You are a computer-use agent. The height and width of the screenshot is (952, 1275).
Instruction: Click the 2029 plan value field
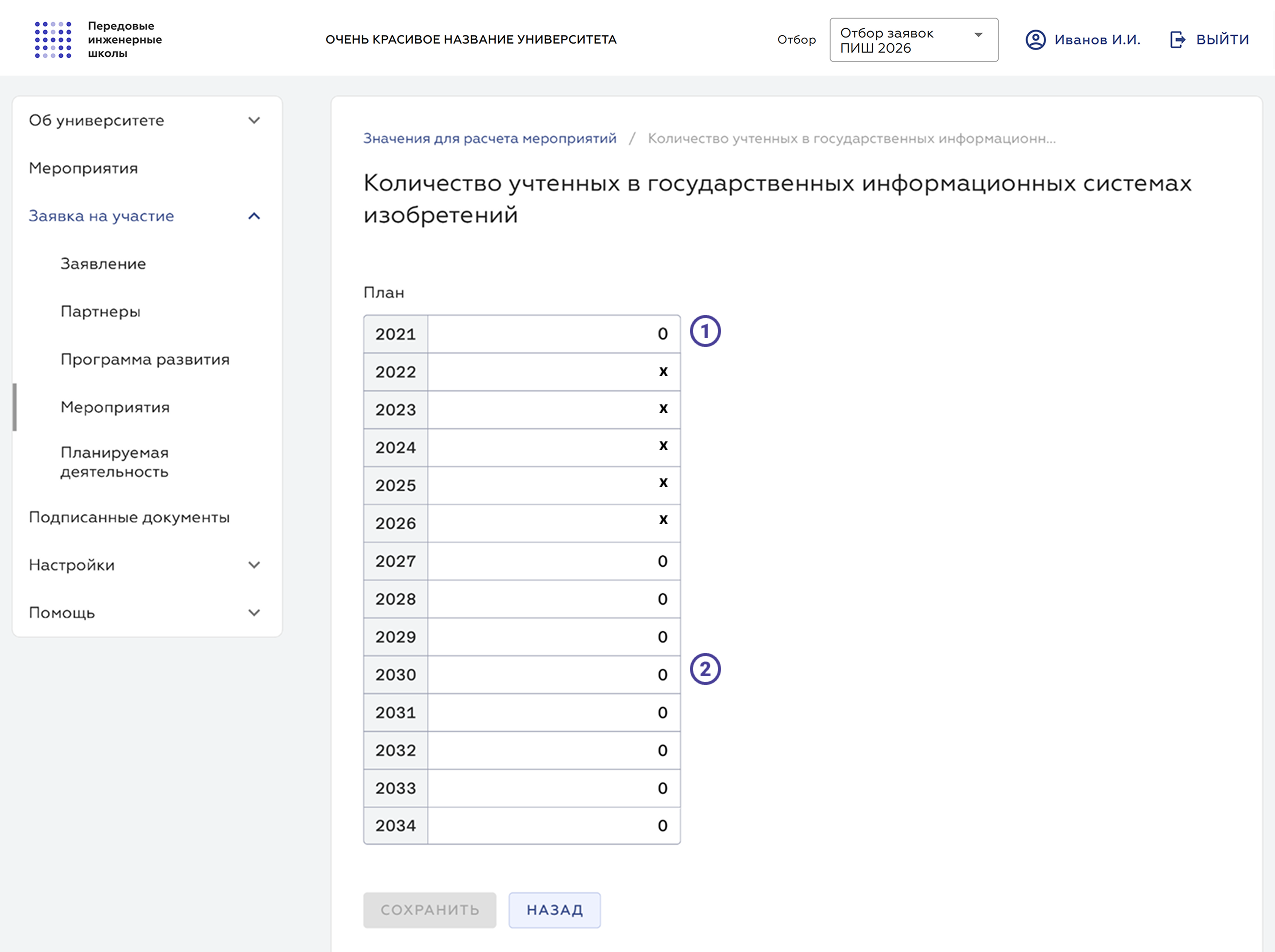pyautogui.click(x=554, y=637)
